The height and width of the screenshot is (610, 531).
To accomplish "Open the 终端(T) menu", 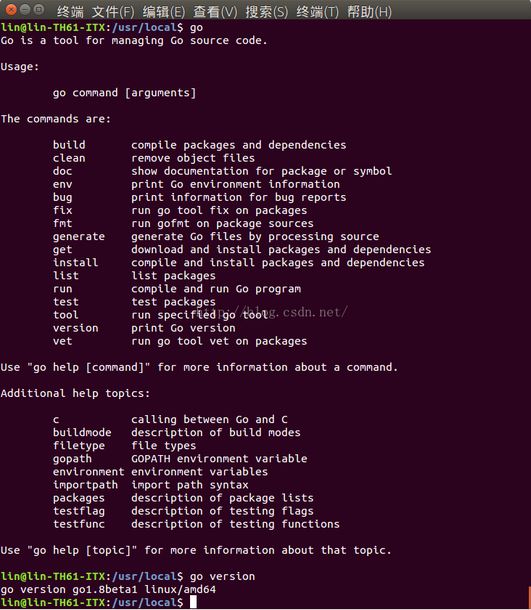I will tap(317, 12).
